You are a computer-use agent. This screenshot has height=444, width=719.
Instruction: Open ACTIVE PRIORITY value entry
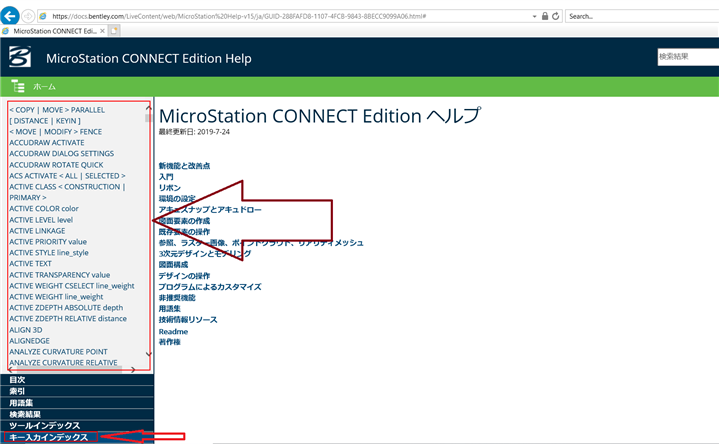coord(48,242)
